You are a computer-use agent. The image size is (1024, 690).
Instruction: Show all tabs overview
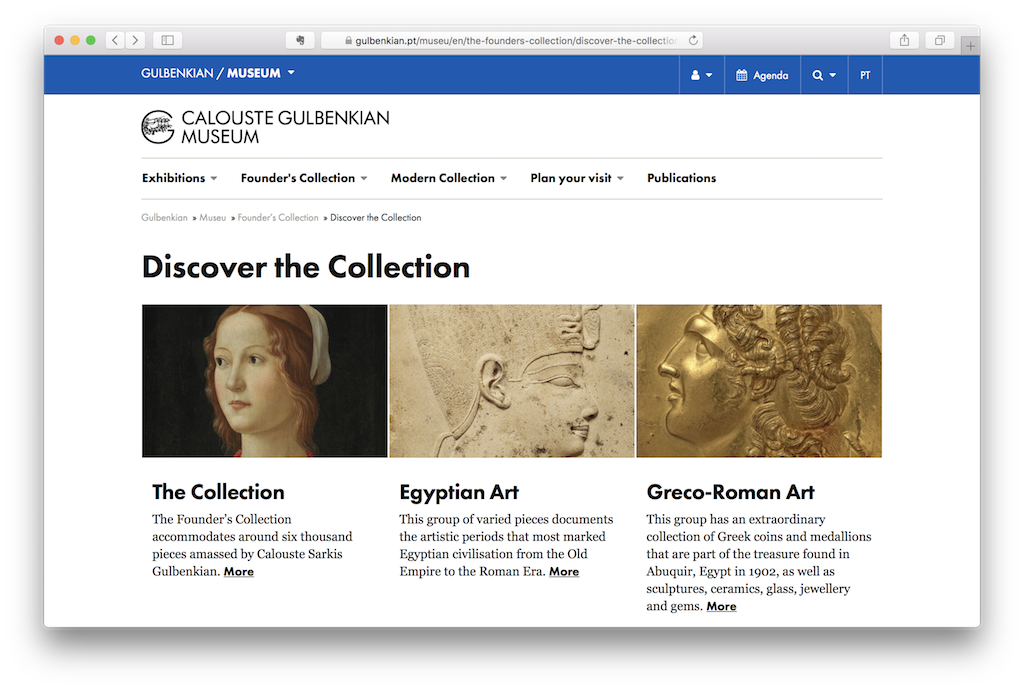940,40
